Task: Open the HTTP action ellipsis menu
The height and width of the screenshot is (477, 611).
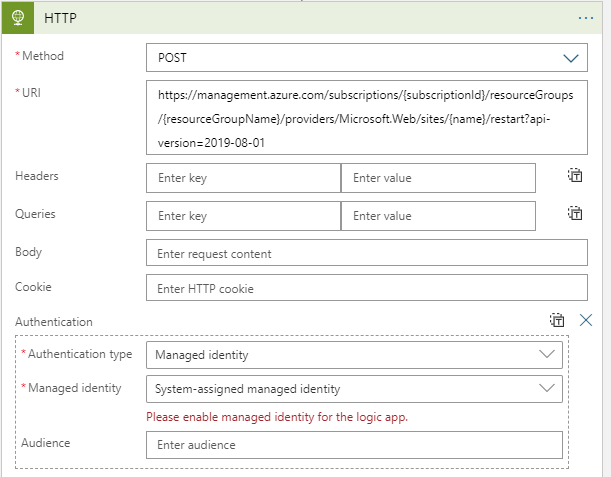Action: 586,18
